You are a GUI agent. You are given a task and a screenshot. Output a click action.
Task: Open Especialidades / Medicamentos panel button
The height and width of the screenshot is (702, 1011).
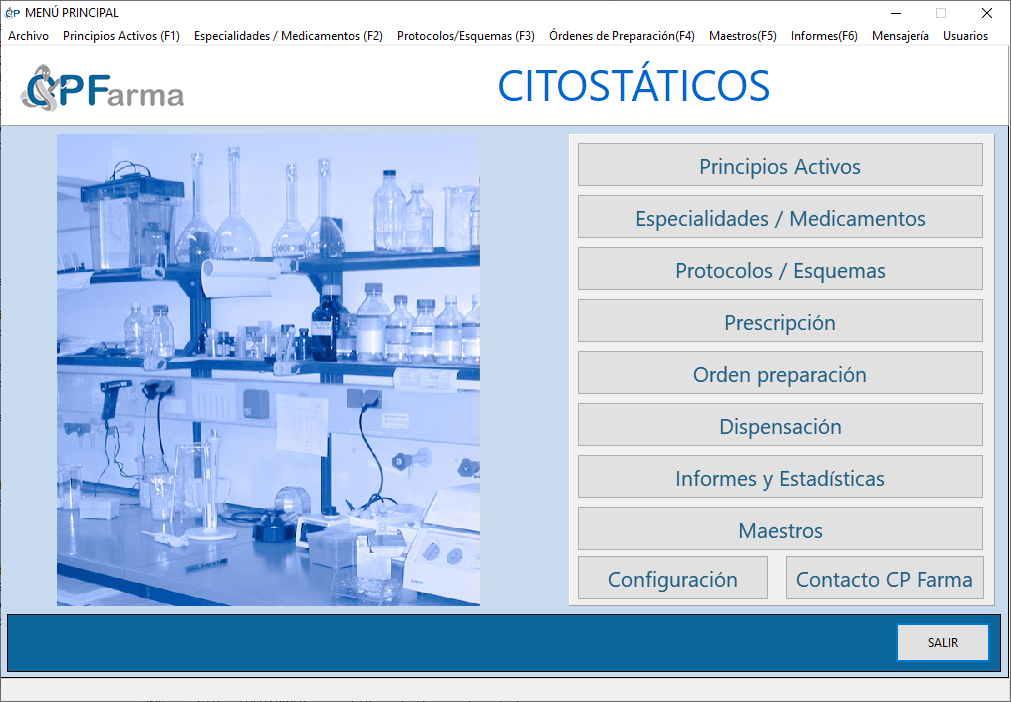780,217
